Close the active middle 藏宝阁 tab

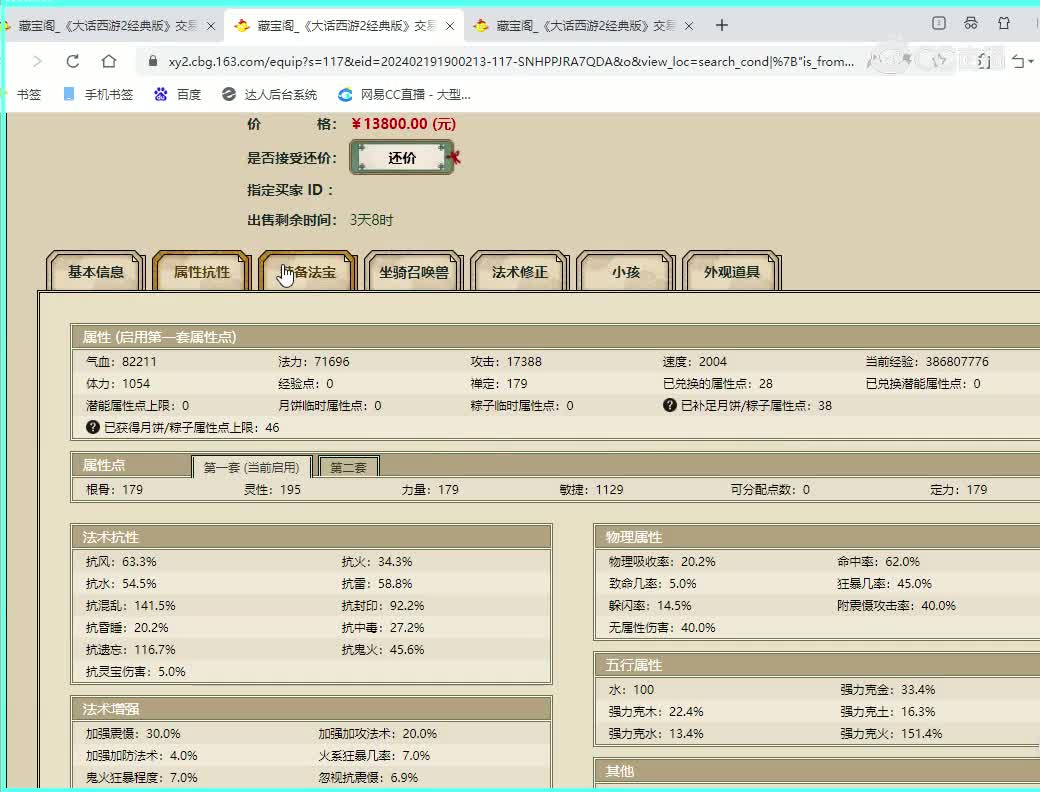[450, 26]
